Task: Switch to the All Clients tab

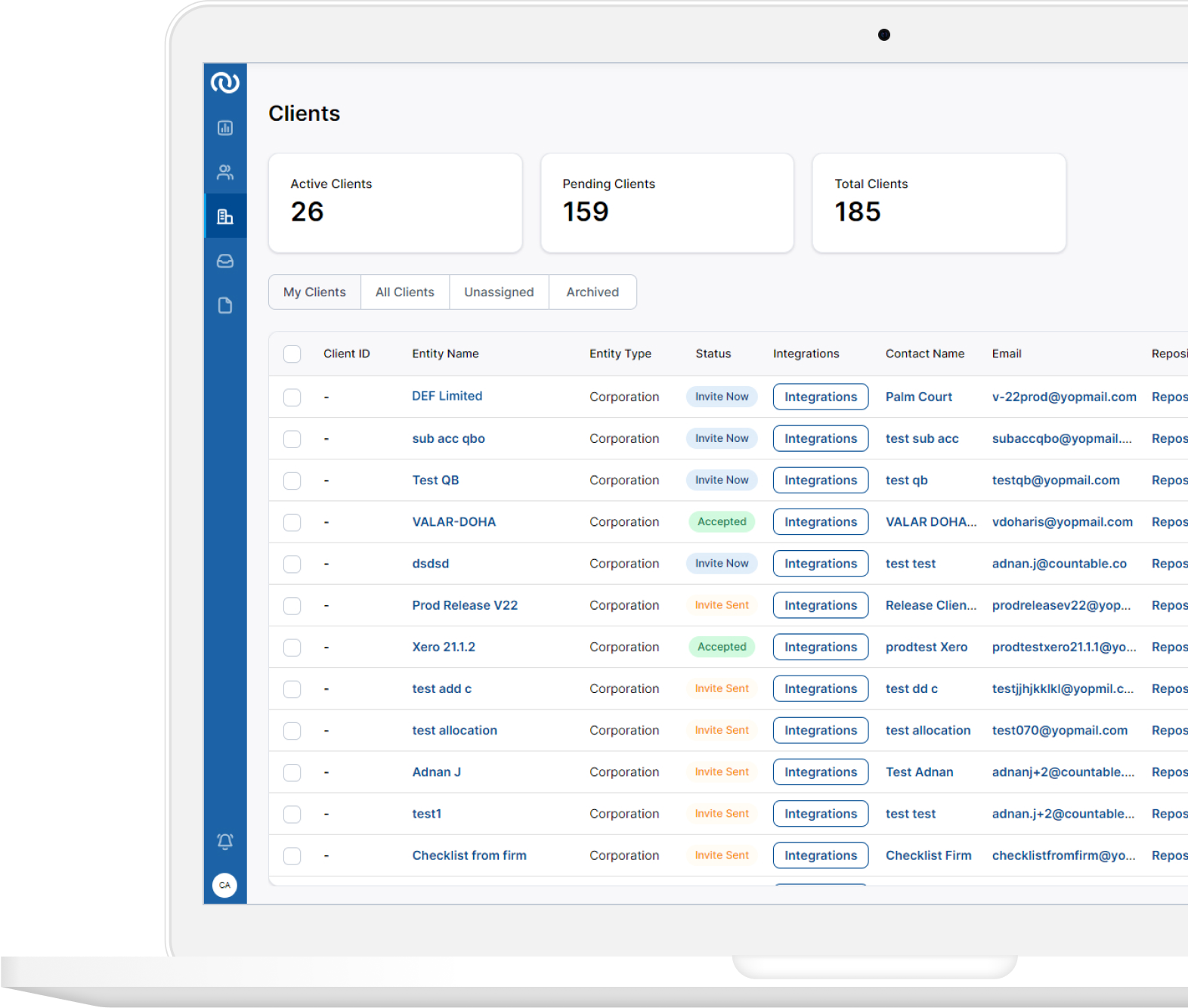Action: pos(405,292)
